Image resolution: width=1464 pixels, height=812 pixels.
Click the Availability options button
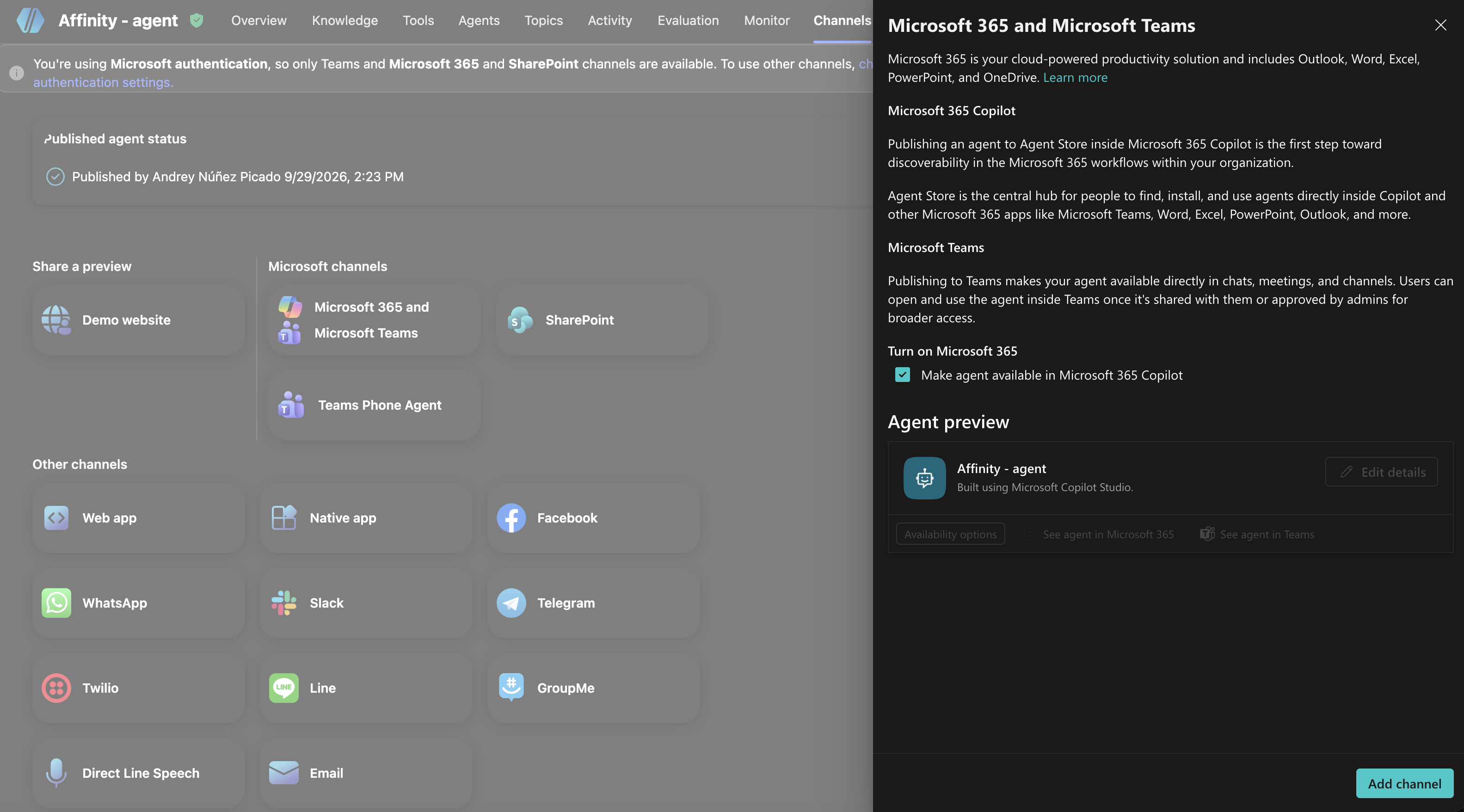coord(950,534)
